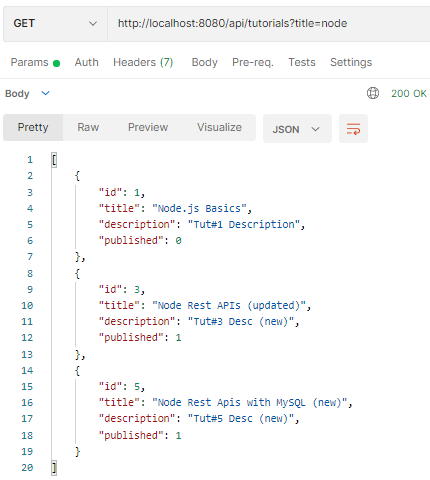Click "Tut#5 Desc (new)" description value

[x=240, y=419]
